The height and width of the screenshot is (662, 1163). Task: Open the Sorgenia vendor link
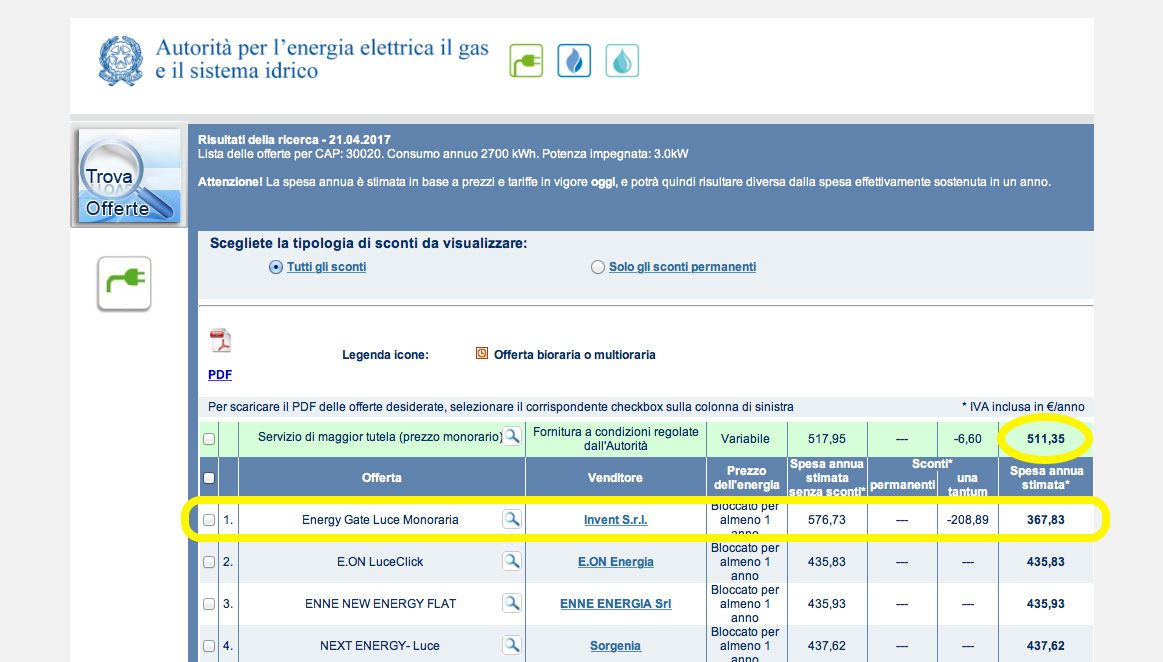click(616, 646)
